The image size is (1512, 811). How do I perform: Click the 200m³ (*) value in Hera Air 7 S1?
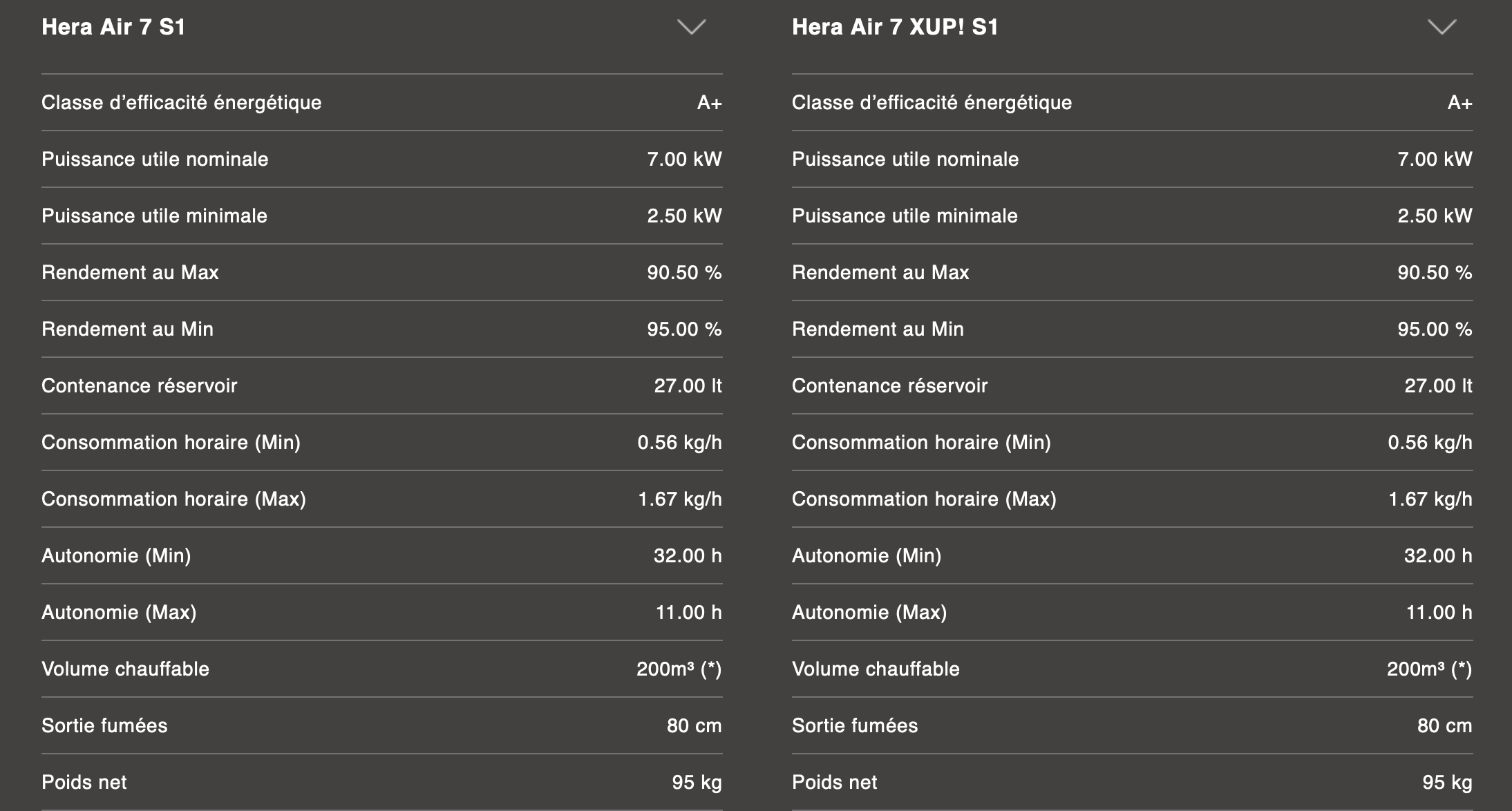pyautogui.click(x=679, y=669)
